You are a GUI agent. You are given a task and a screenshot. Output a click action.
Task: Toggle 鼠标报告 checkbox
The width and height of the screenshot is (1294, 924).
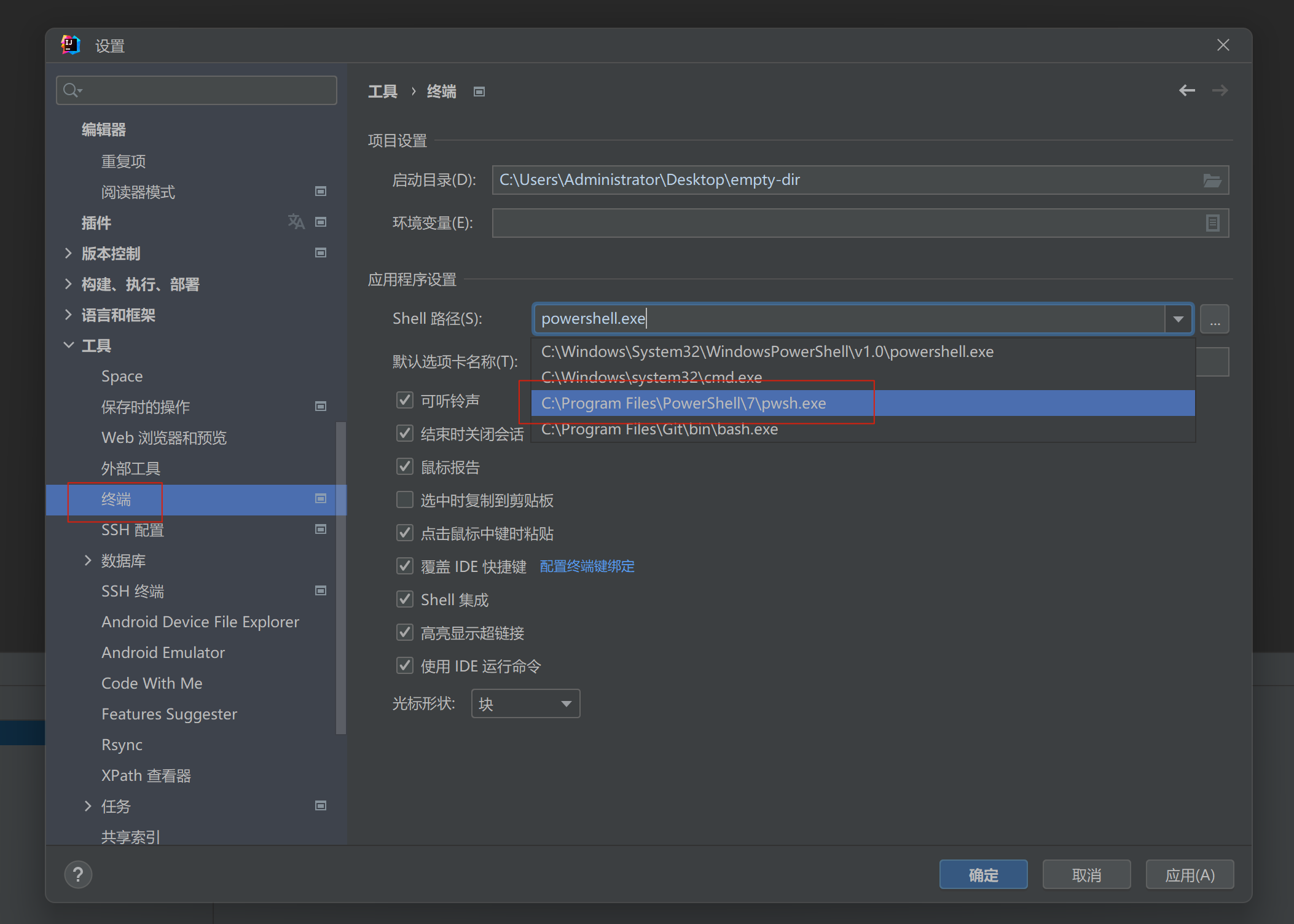point(405,466)
